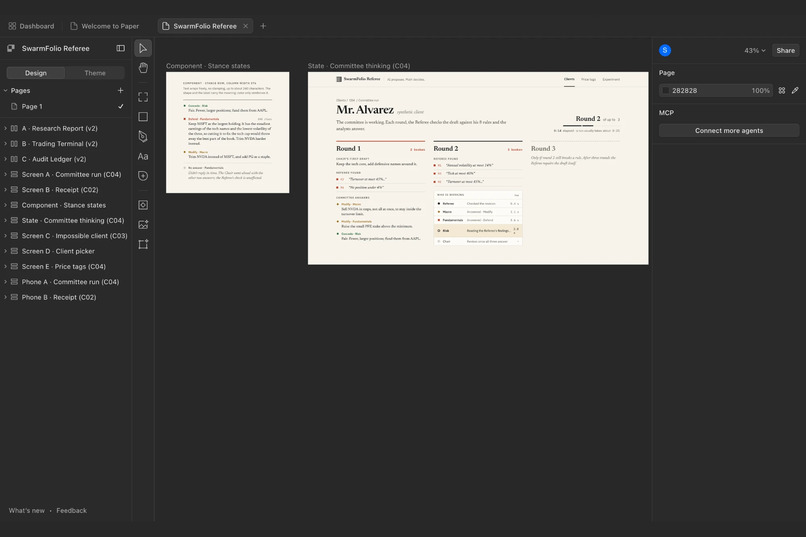Expand State - Committee thinking layer
806x537 pixels.
coord(5,220)
